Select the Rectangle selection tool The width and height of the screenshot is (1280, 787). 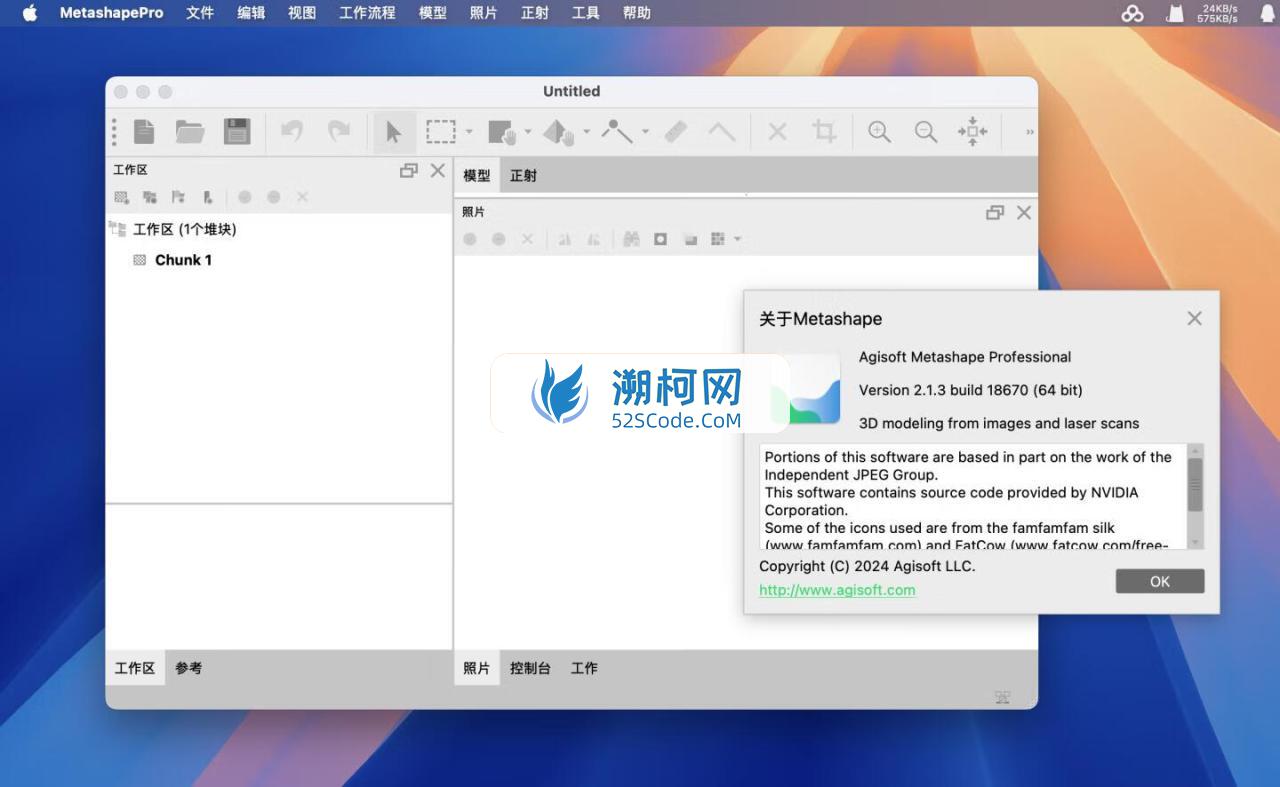(440, 131)
